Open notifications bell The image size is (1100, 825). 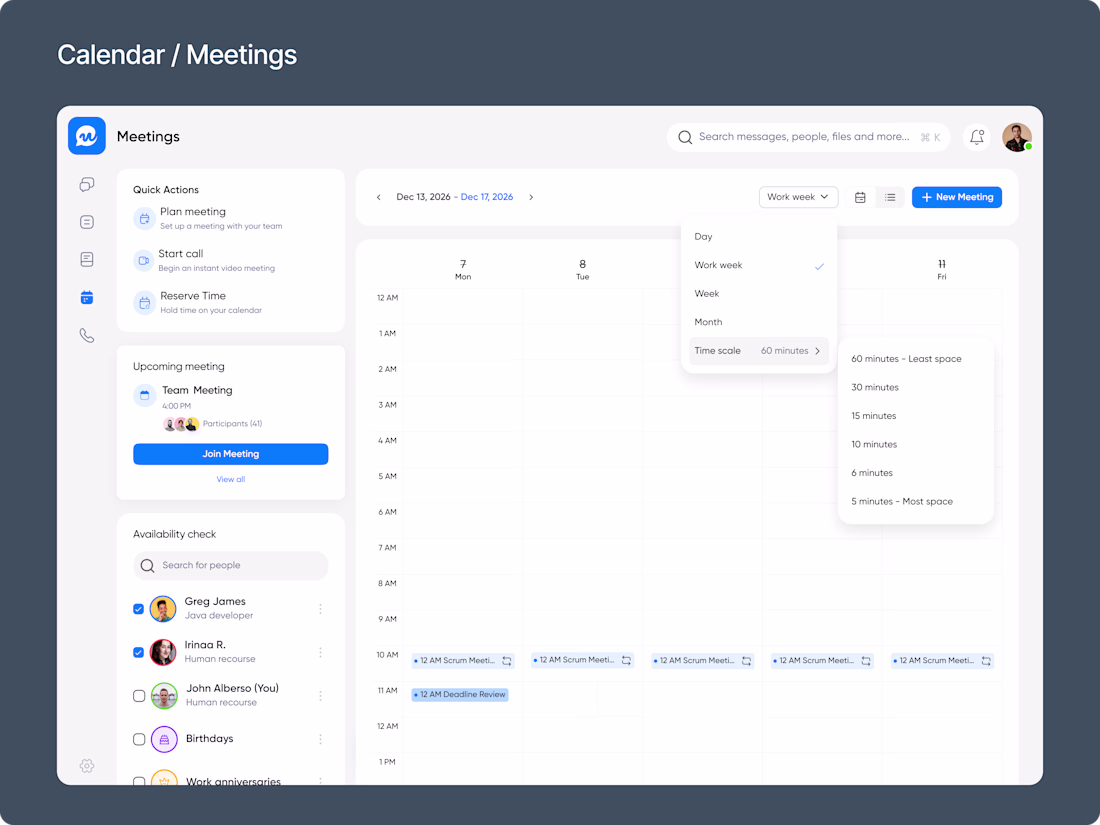(977, 137)
